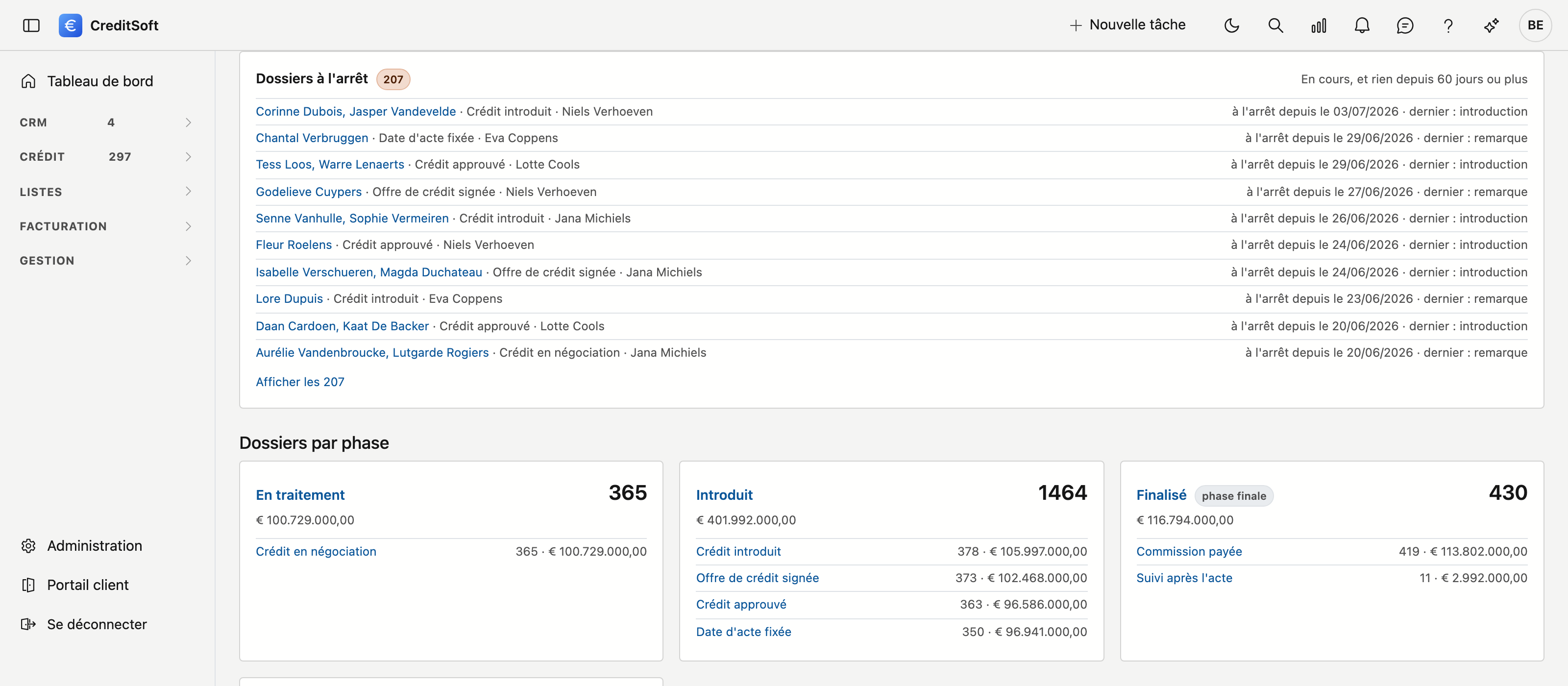Open the search magnifier icon
This screenshot has height=686, width=1568.
[1275, 25]
